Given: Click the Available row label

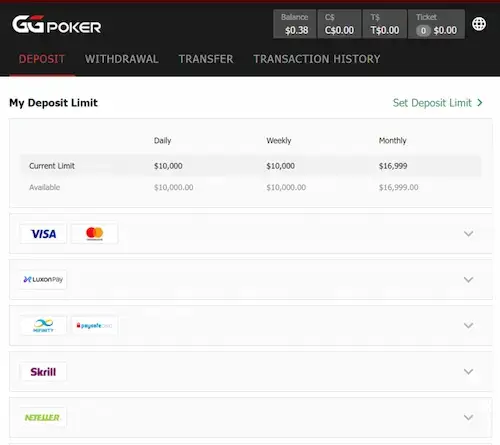Looking at the screenshot, I should tap(45, 187).
